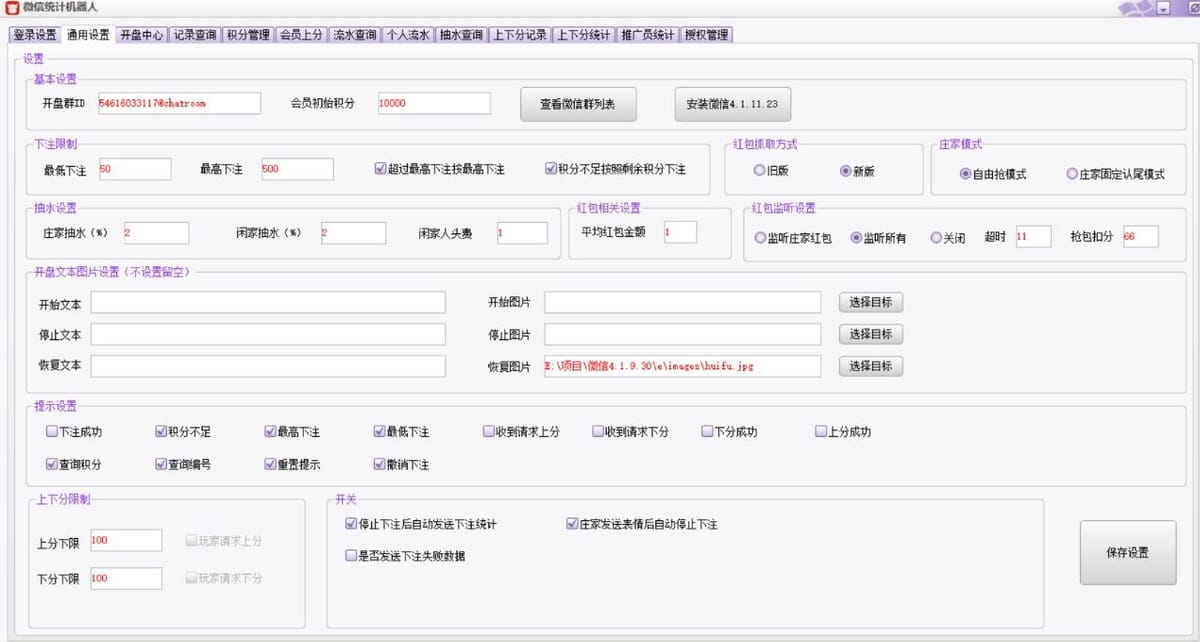Uncheck the 积分不足 prompt checkbox

(x=182, y=432)
